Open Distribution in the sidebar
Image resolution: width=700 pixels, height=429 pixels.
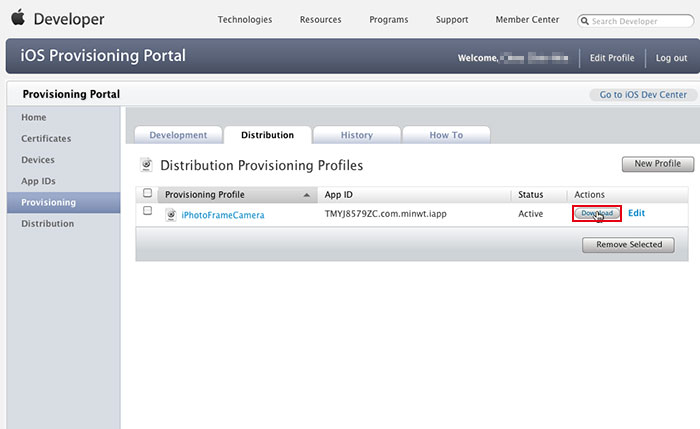[48, 224]
